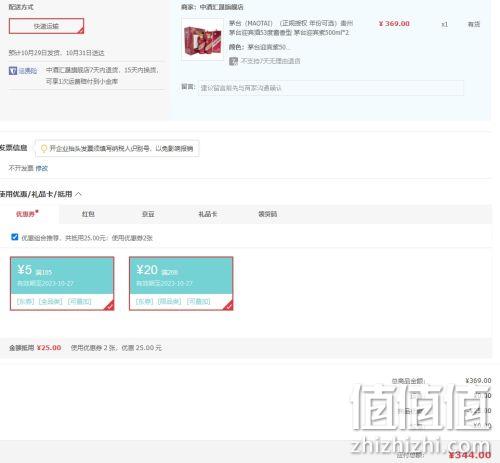
Task: Collapse the 使用优惠/礼品卡/抵用 section
Action: [78, 194]
